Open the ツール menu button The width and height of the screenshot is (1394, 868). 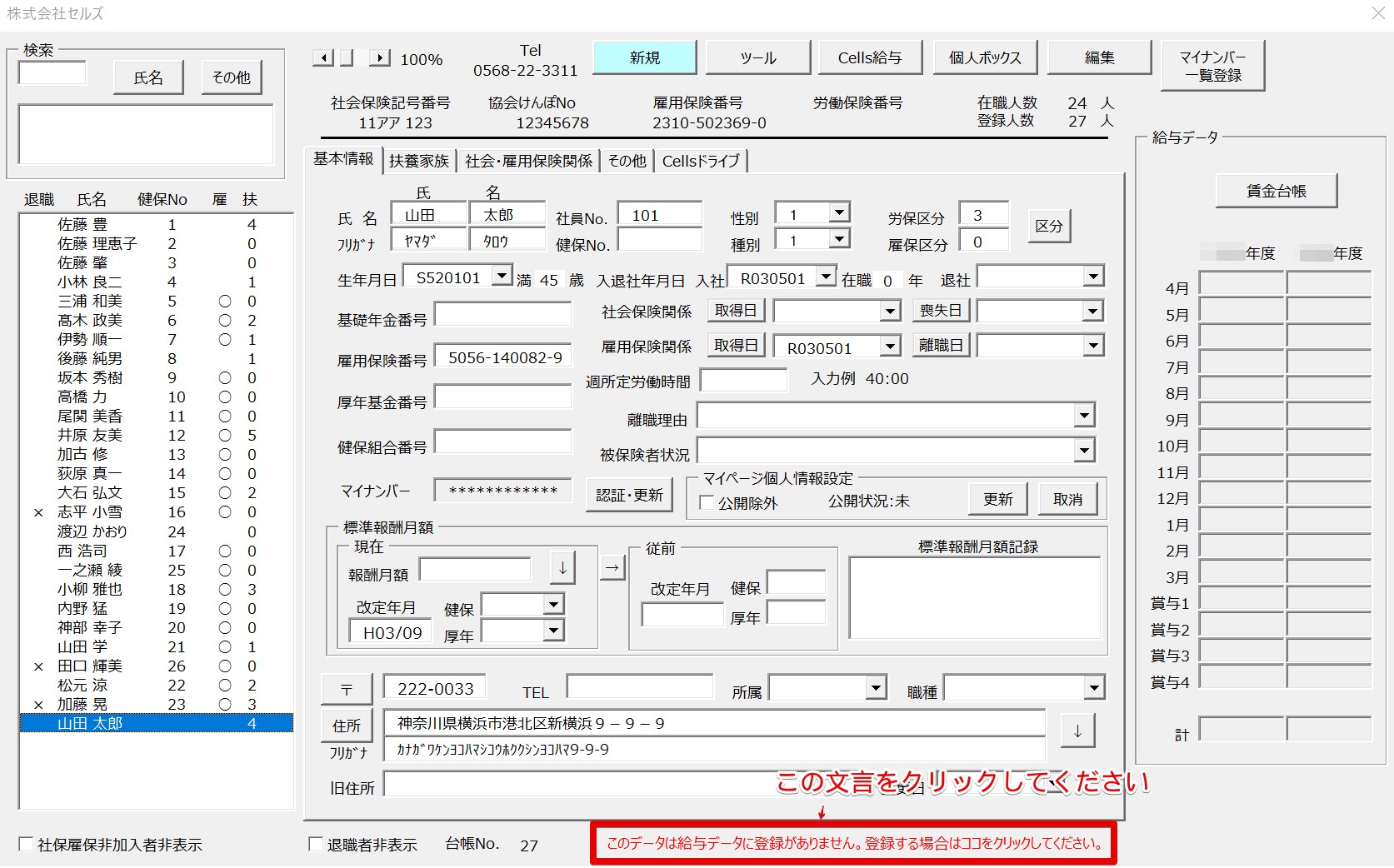tap(758, 57)
